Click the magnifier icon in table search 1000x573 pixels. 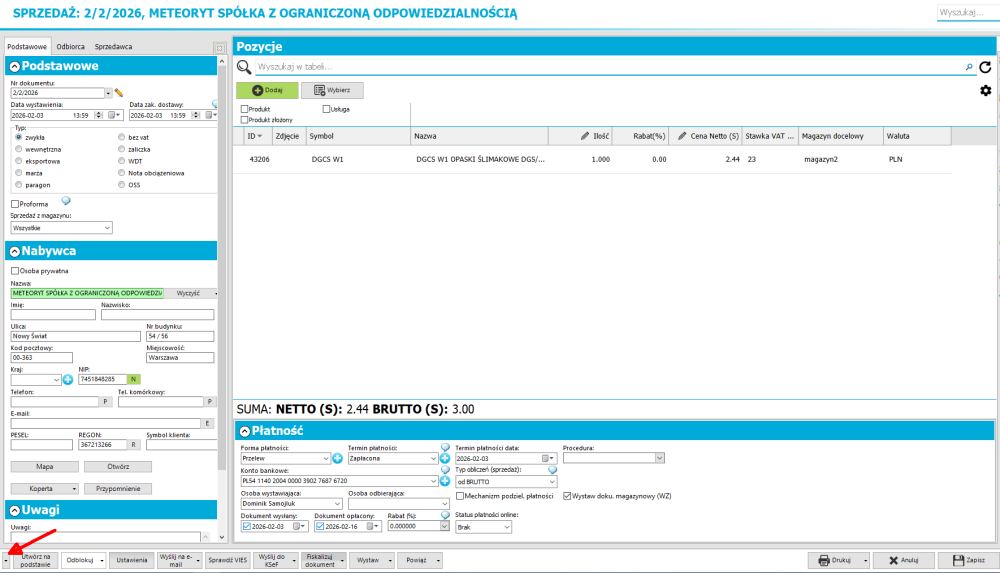tap(244, 67)
